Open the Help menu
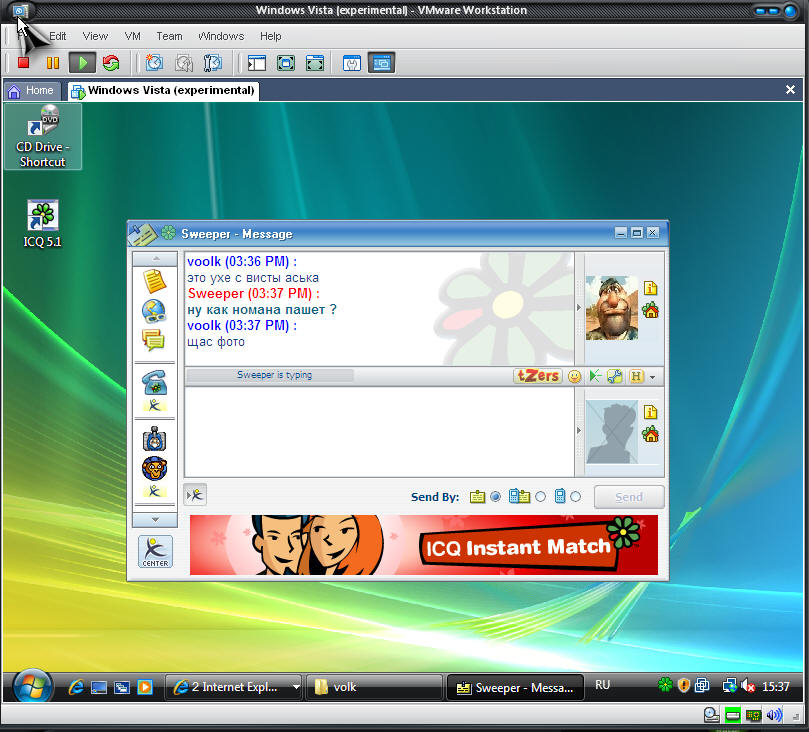Image resolution: width=809 pixels, height=732 pixels. [x=270, y=36]
